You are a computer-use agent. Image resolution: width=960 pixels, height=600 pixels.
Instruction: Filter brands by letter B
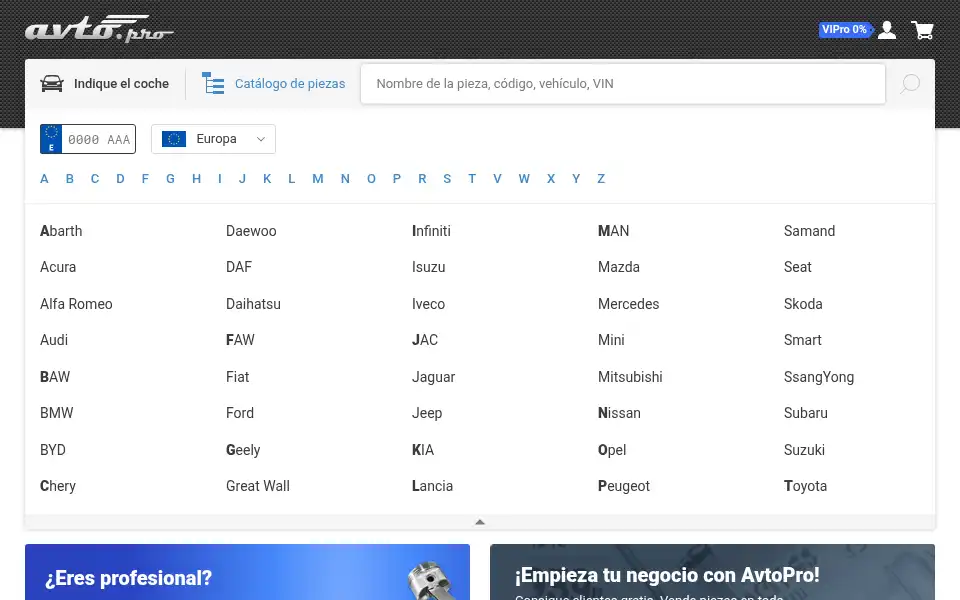[x=70, y=179]
